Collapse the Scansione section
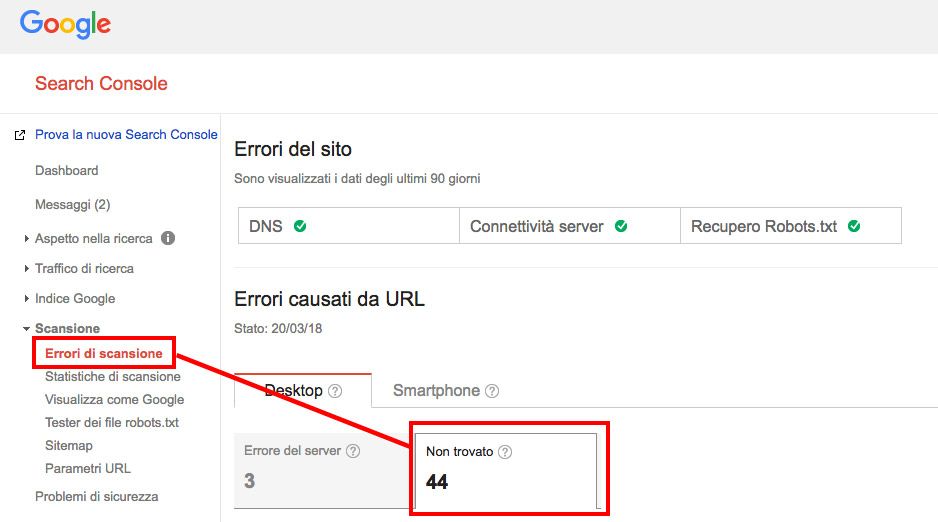The width and height of the screenshot is (938, 522). click(26, 328)
